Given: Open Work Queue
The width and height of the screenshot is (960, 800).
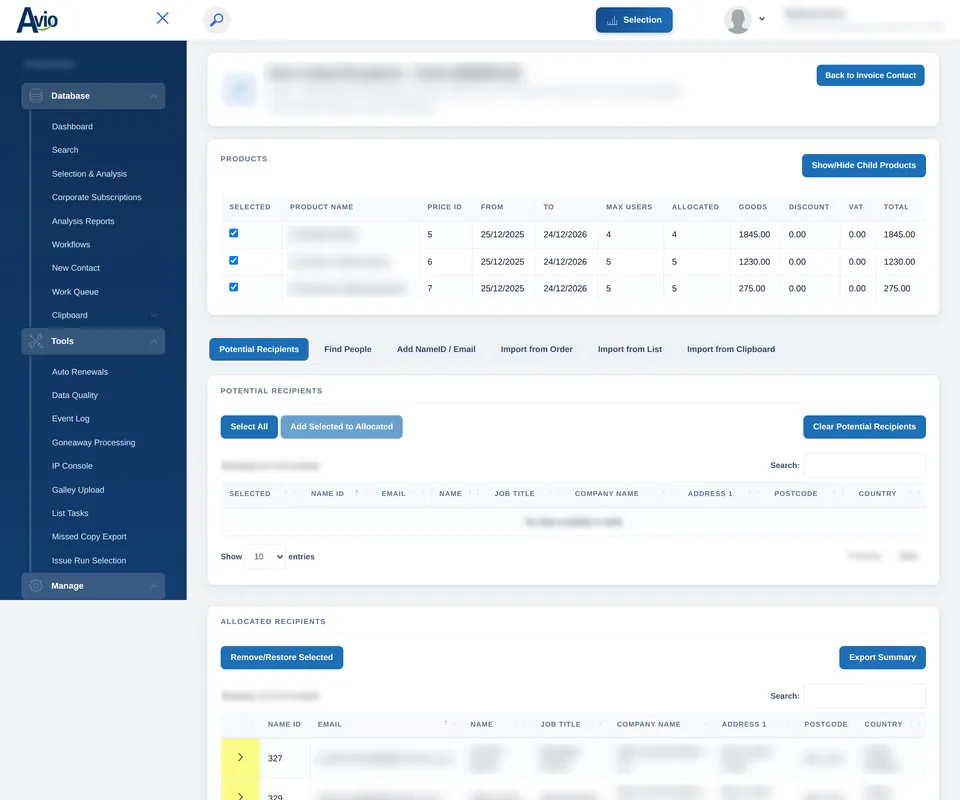Looking at the screenshot, I should [75, 292].
